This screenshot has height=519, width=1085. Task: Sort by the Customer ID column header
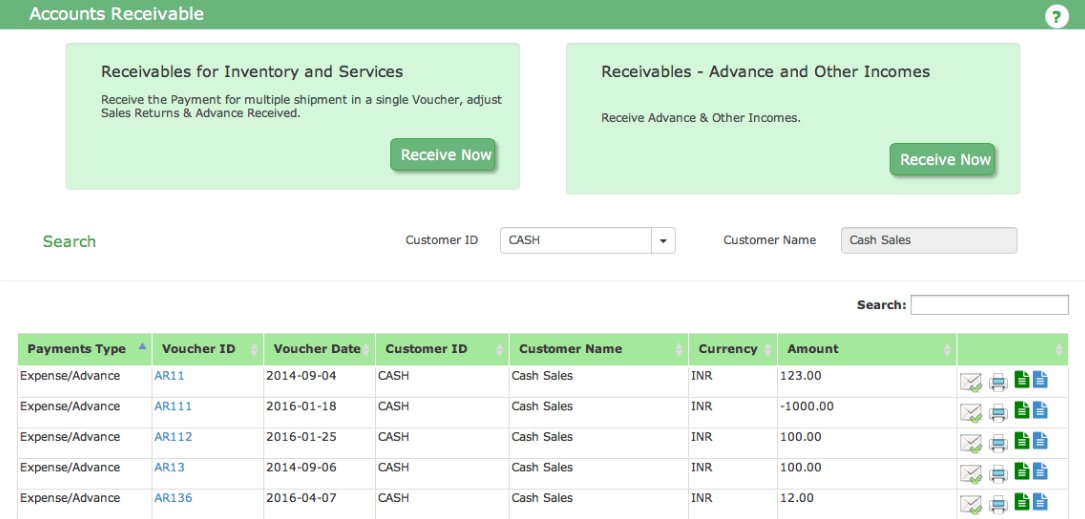click(x=442, y=349)
